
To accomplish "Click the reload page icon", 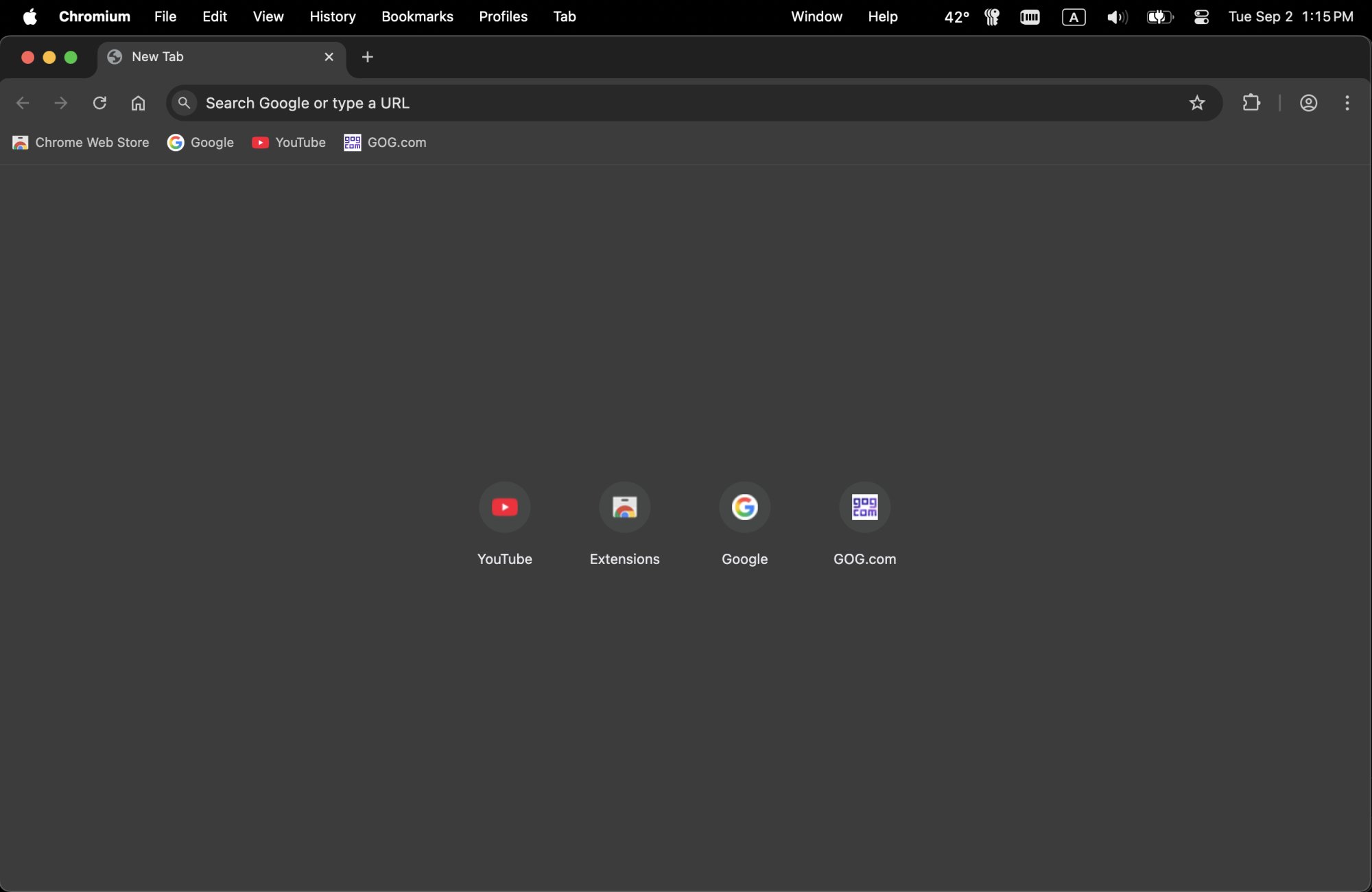I will tap(99, 103).
